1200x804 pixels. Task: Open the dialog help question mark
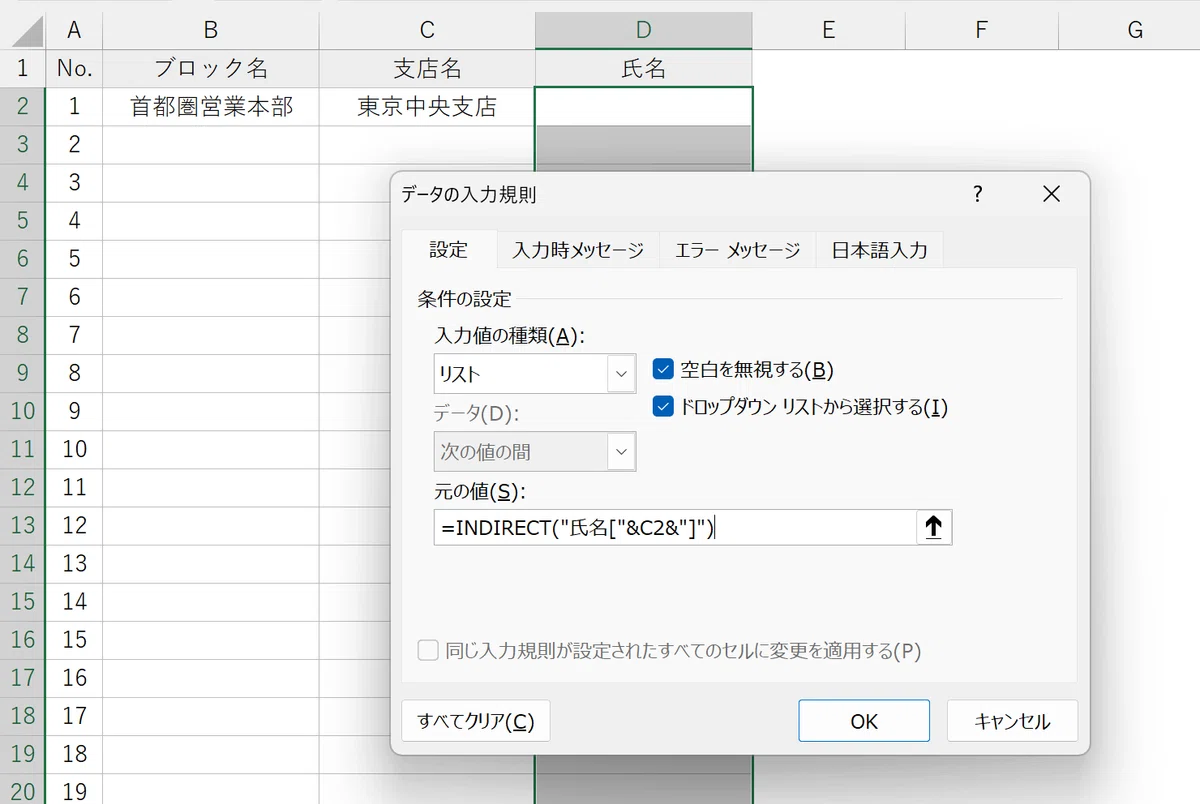pos(978,194)
